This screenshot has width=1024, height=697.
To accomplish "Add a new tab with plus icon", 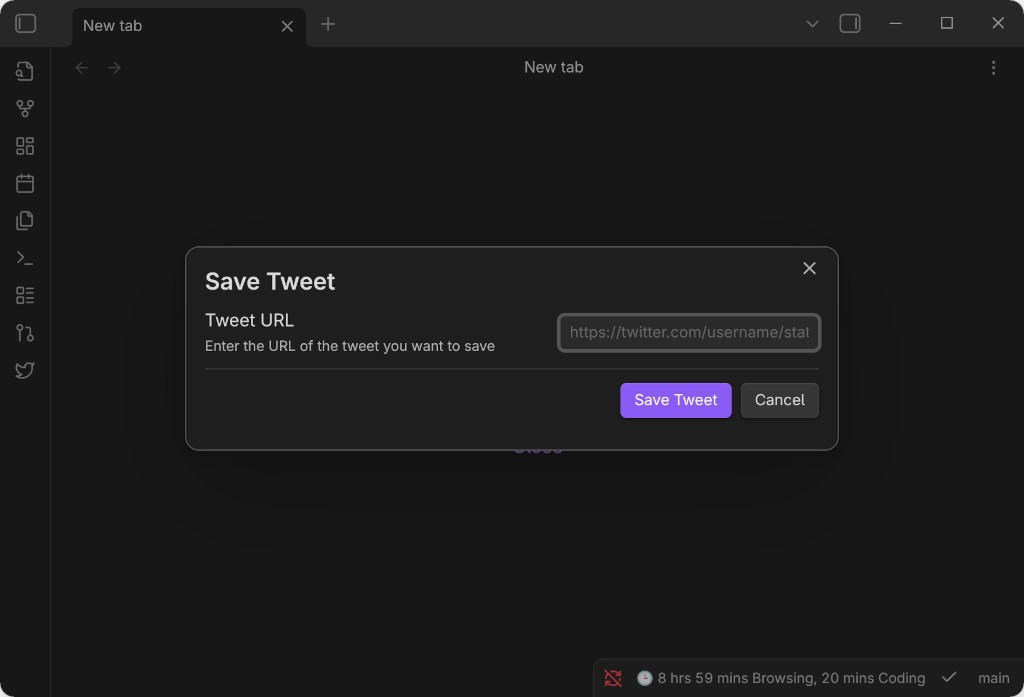I will tap(328, 24).
